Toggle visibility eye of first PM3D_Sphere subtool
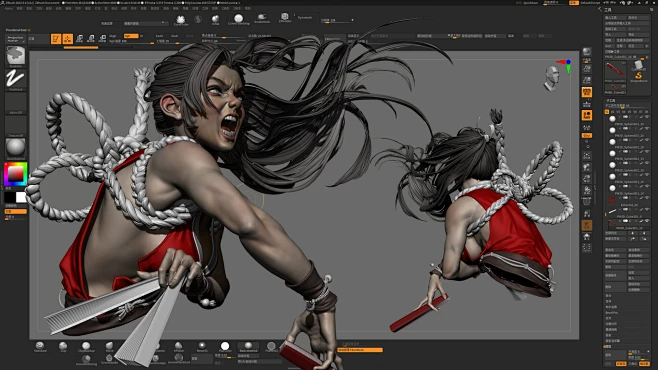Image resolution: width=658 pixels, height=370 pixels. coord(647,117)
